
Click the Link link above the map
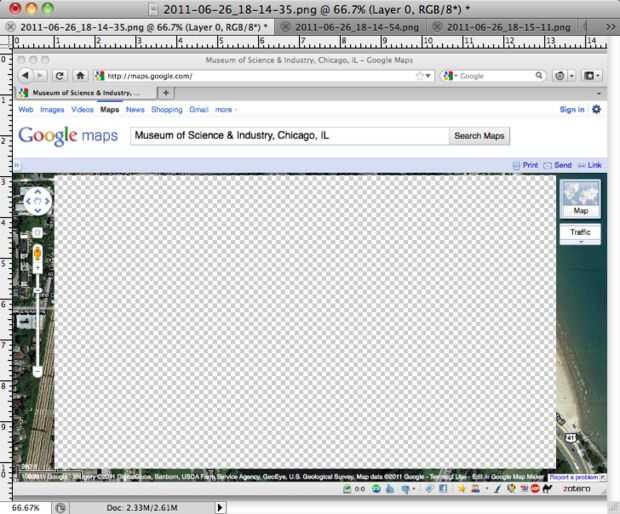pos(594,165)
